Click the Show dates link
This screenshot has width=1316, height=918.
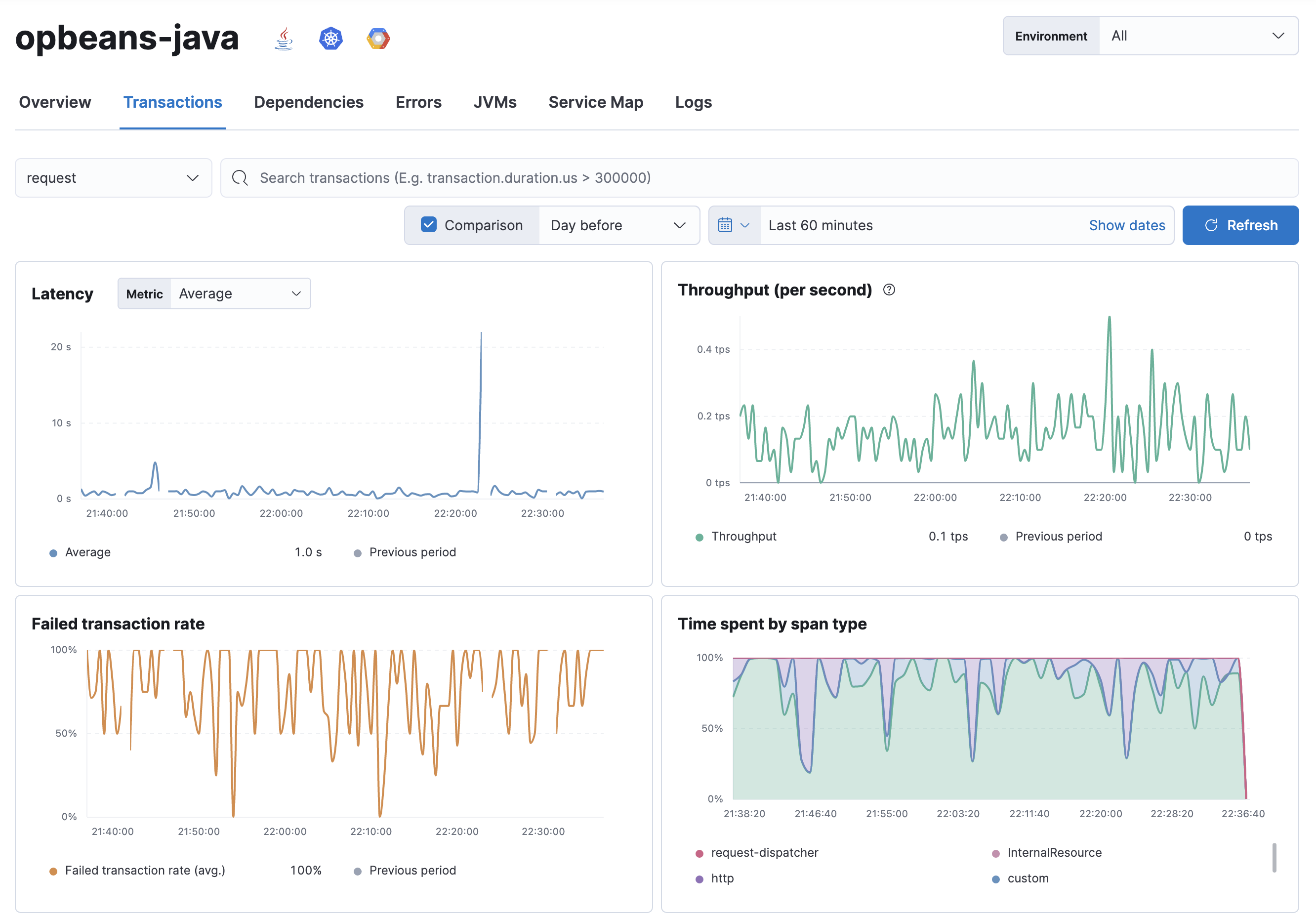1126,224
